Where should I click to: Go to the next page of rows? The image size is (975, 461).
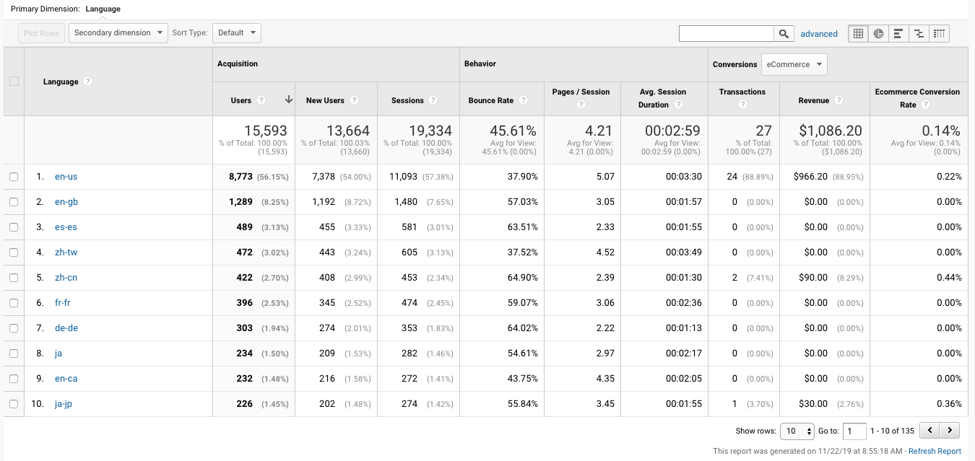[949, 430]
